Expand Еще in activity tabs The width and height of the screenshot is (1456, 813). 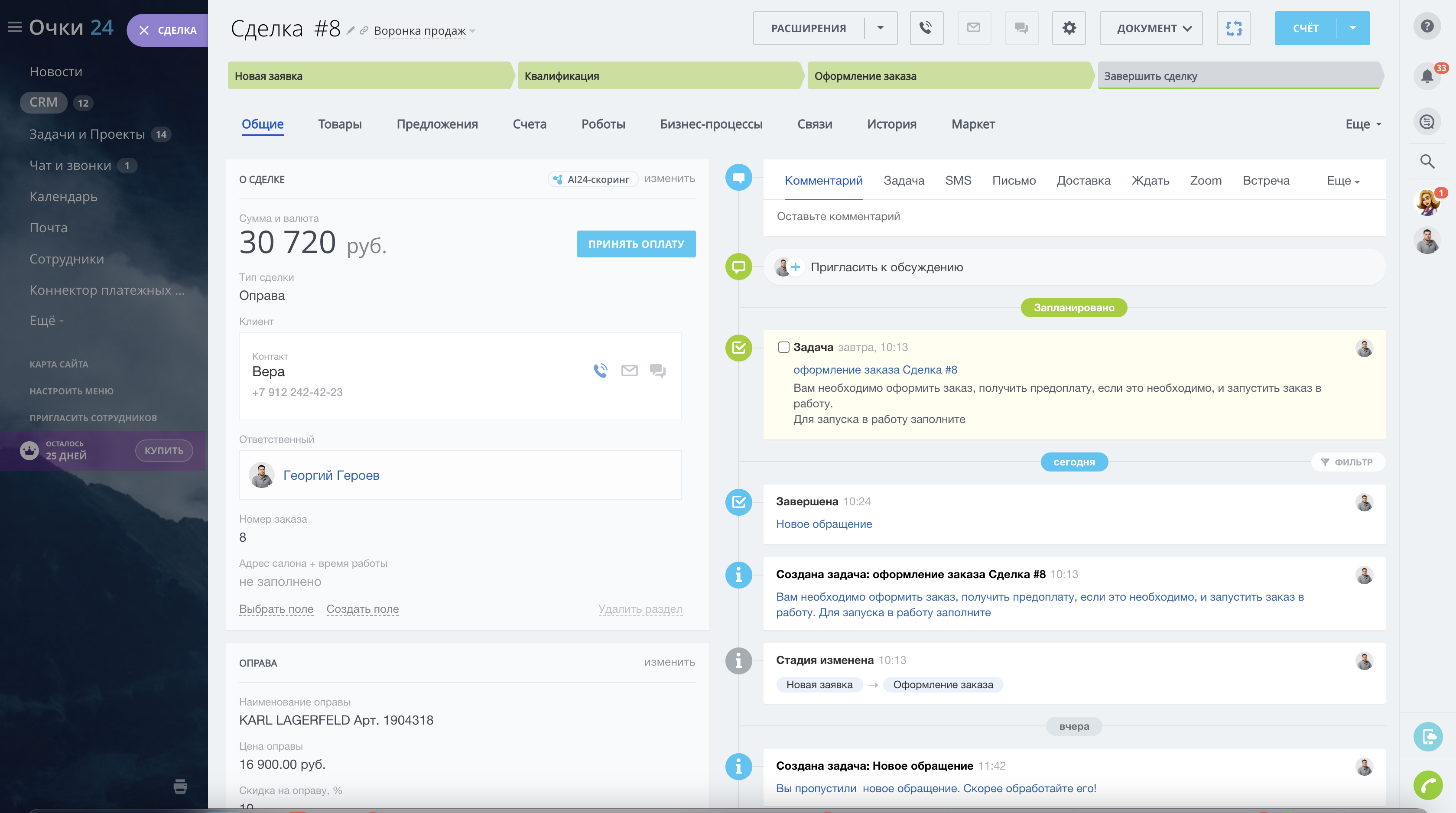1343,181
